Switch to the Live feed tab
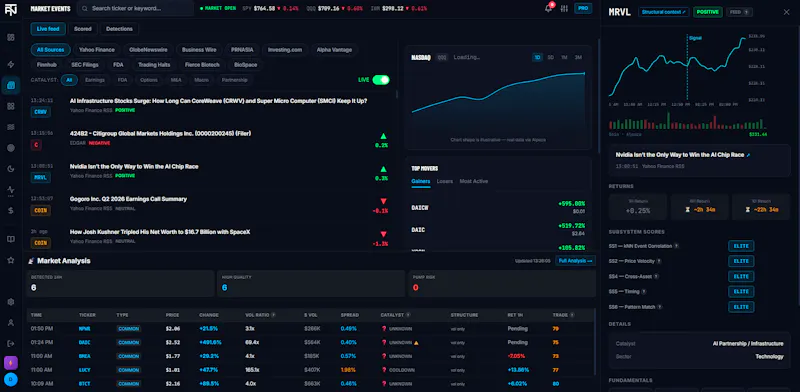 point(48,29)
